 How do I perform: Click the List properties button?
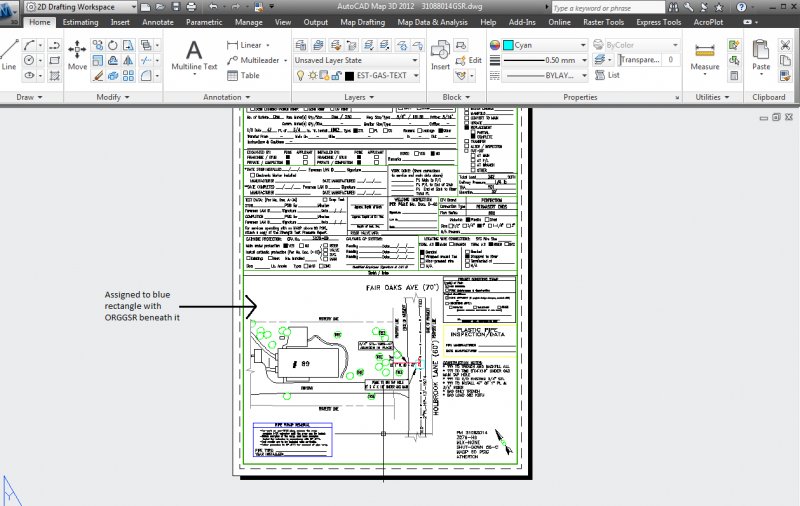(613, 75)
